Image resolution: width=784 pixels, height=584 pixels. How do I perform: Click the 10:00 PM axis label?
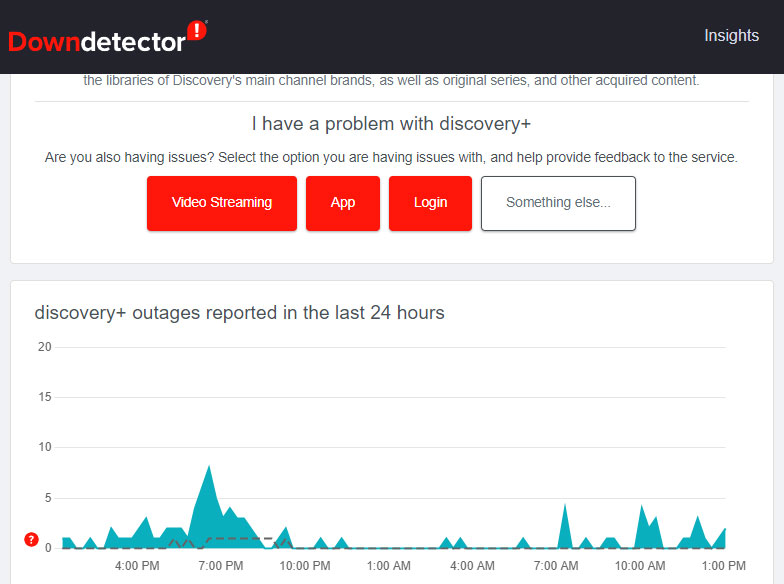pos(304,566)
